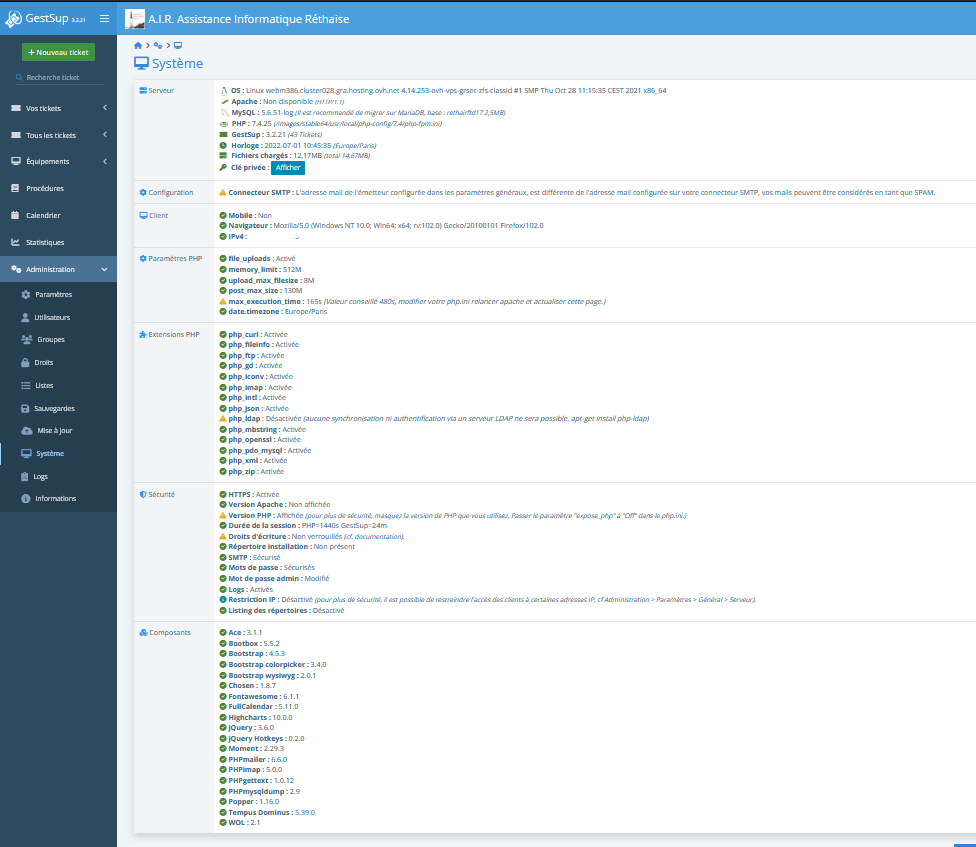Expand the Équipements chevron
976x847 pixels.
point(105,161)
